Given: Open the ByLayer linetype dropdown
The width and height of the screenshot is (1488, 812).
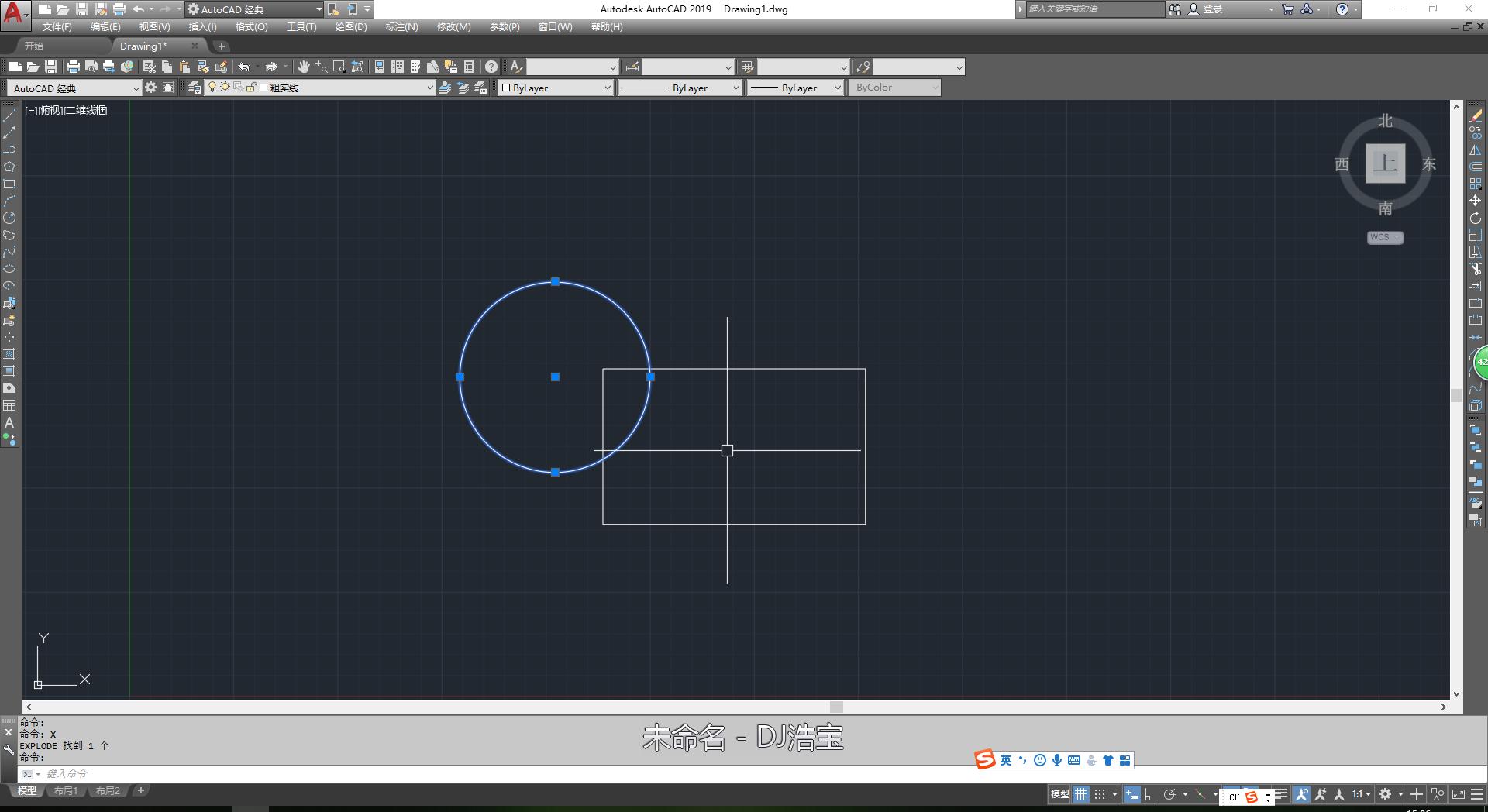Looking at the screenshot, I should pyautogui.click(x=735, y=88).
